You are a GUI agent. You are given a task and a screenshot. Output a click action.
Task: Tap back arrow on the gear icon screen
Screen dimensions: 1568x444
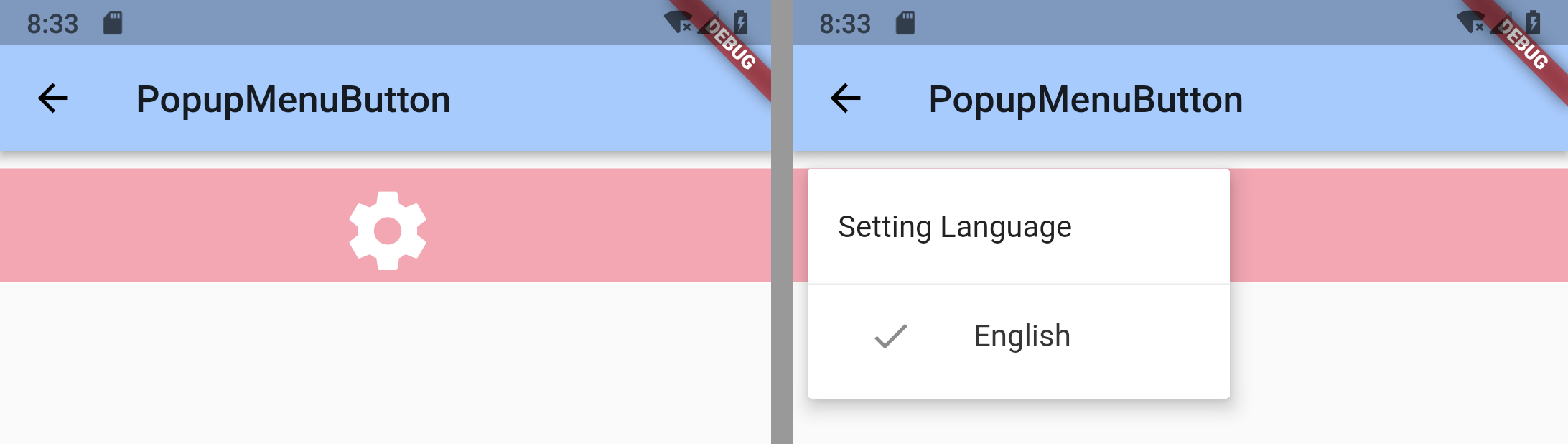click(x=52, y=98)
